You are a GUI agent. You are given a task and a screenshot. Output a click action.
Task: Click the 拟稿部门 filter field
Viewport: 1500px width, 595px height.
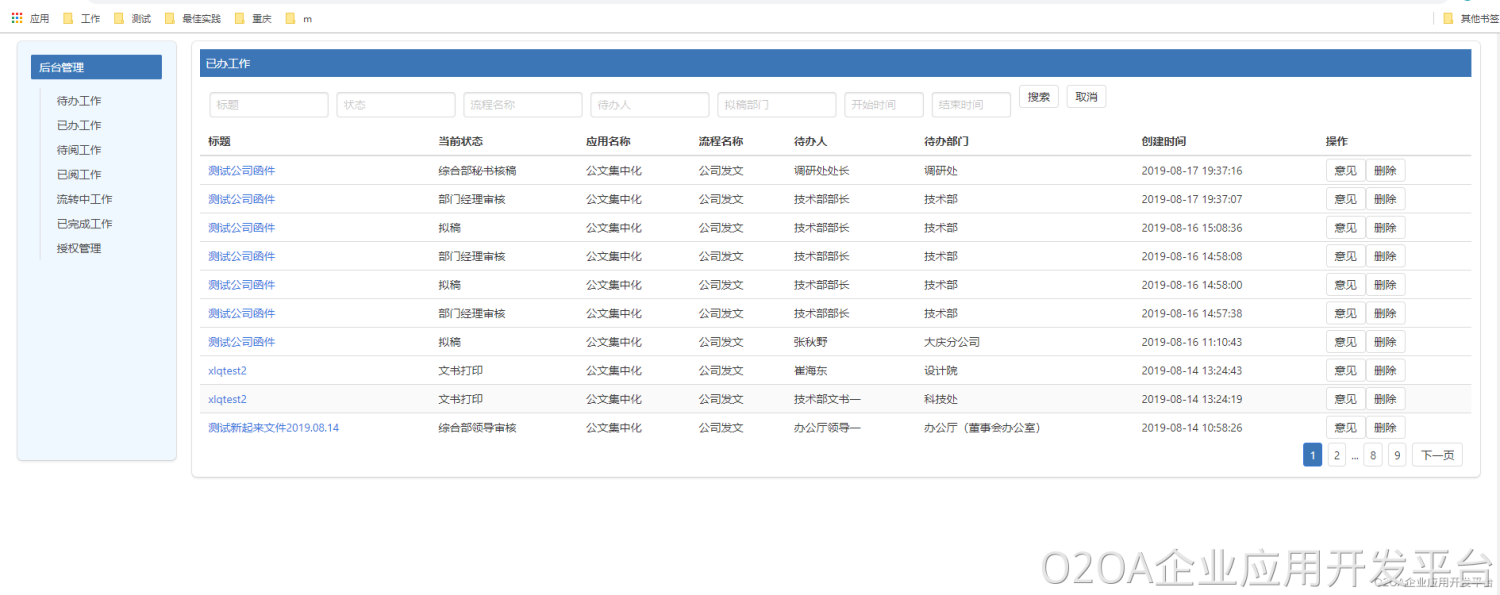776,105
